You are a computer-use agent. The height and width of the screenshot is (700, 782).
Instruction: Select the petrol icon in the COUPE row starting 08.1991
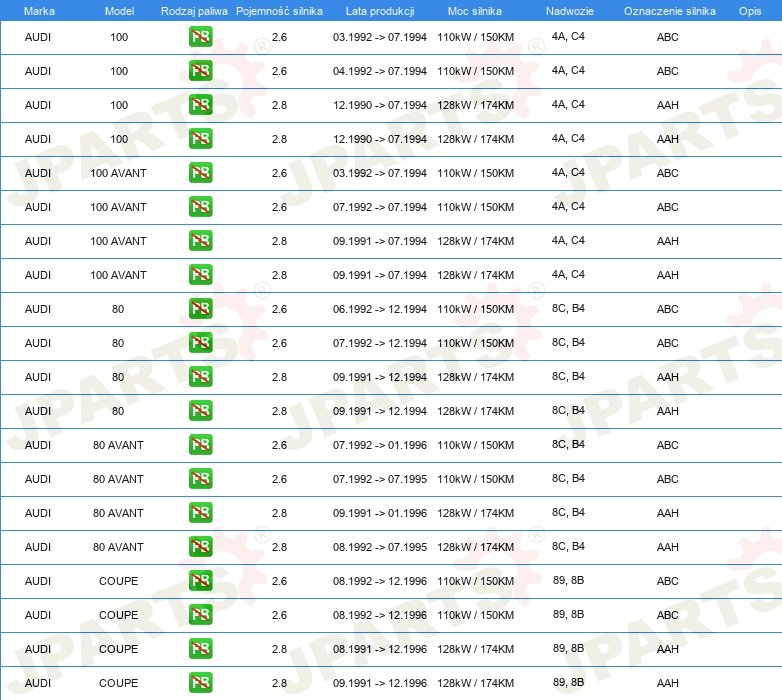click(x=200, y=649)
